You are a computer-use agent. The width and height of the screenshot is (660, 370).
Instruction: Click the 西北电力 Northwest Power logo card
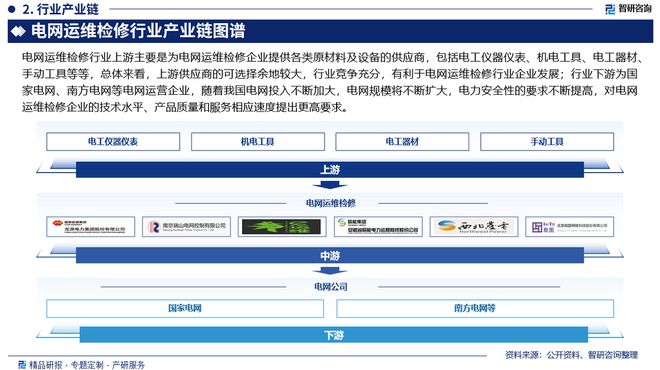[474, 227]
